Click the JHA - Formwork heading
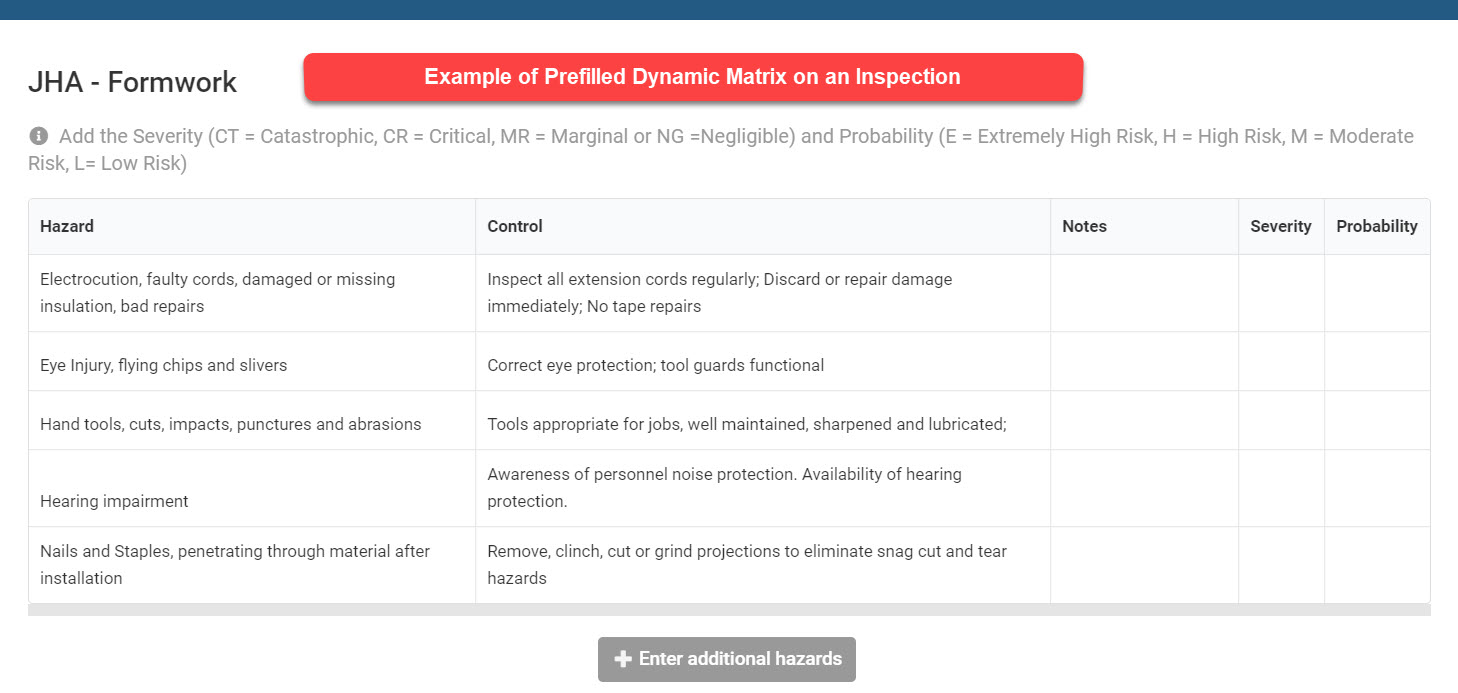This screenshot has height=693, width=1458. 132,82
